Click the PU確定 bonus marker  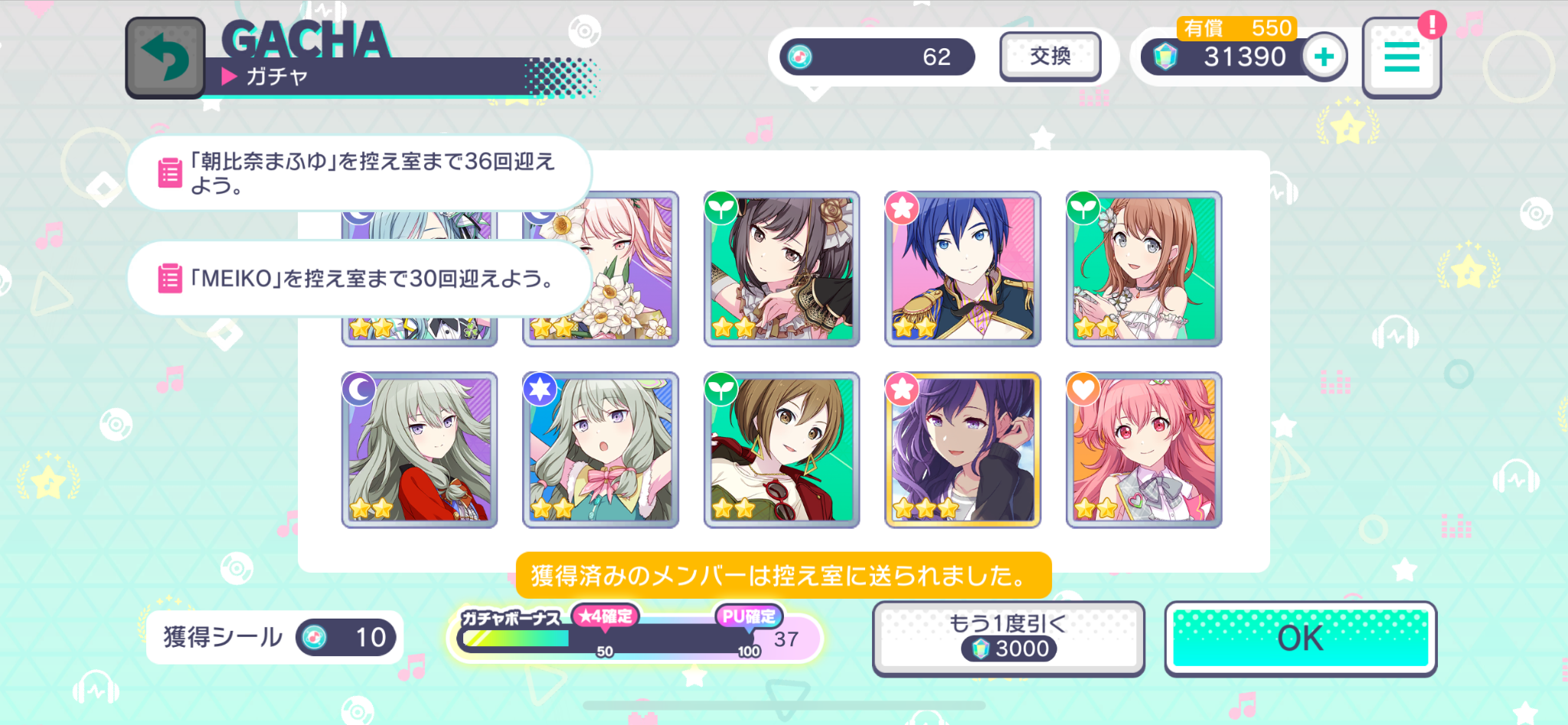(749, 616)
